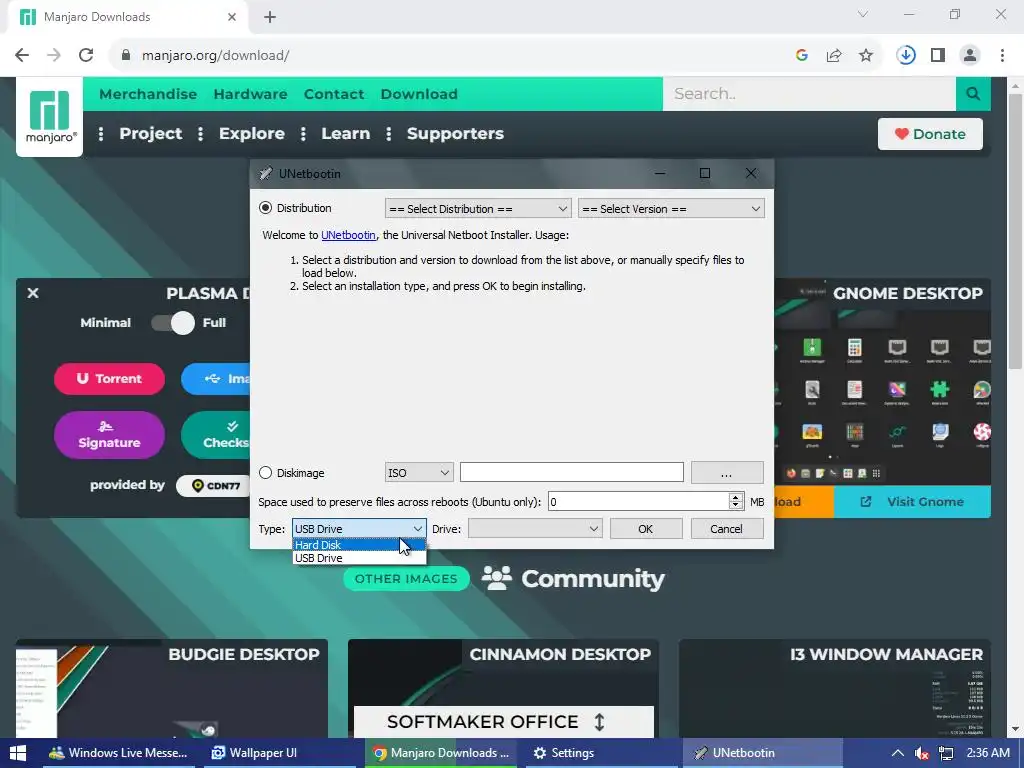Increase persistence space with up stepper arrow
1024x768 pixels.
(x=736, y=497)
